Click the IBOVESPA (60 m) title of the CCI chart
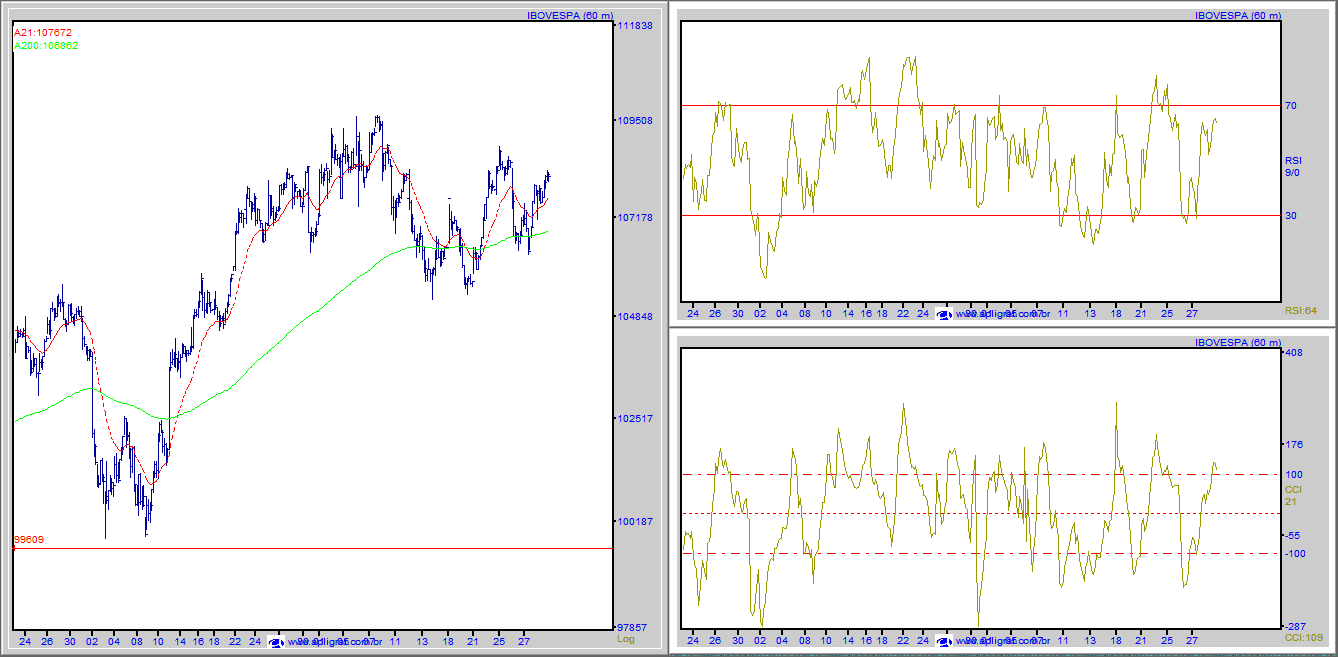Screen dimensions: 1338x657 pos(1237,342)
